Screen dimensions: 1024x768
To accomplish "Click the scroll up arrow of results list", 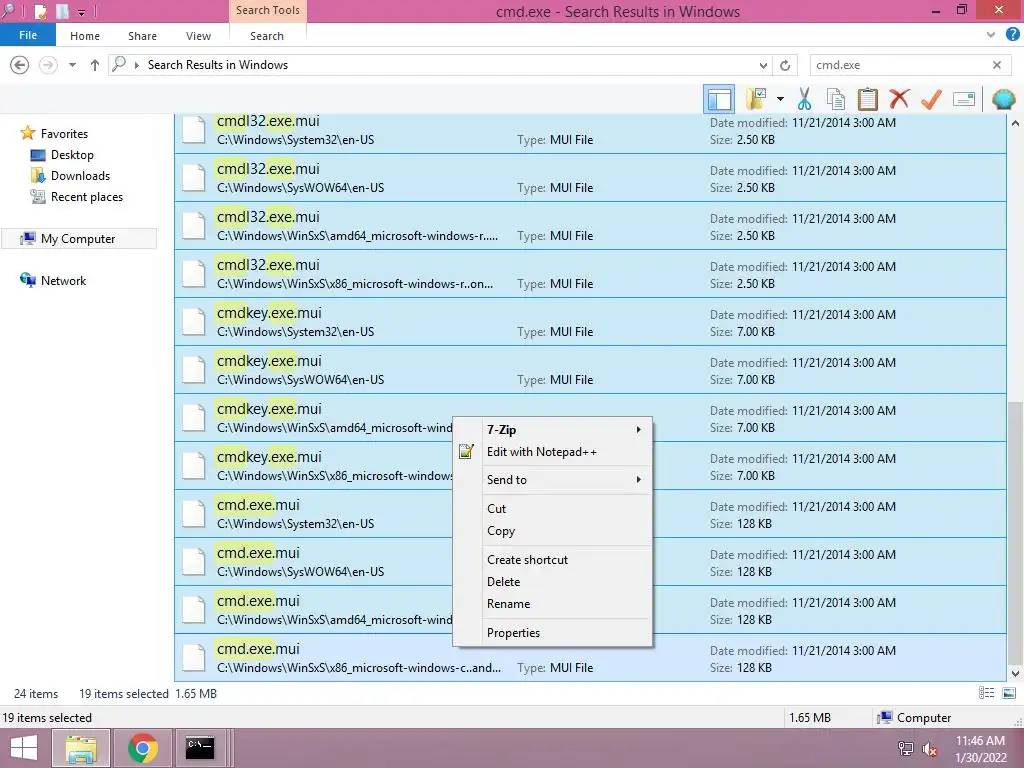I will (1015, 123).
